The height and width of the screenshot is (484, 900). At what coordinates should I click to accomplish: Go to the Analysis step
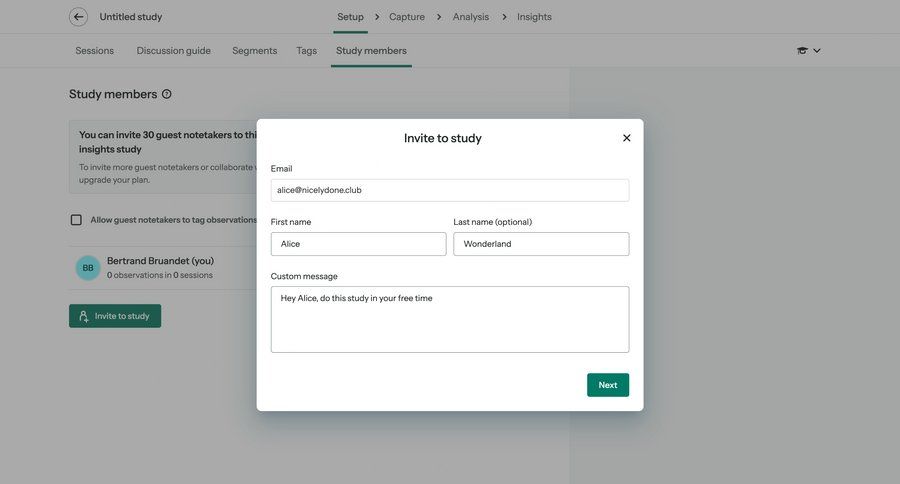point(470,17)
